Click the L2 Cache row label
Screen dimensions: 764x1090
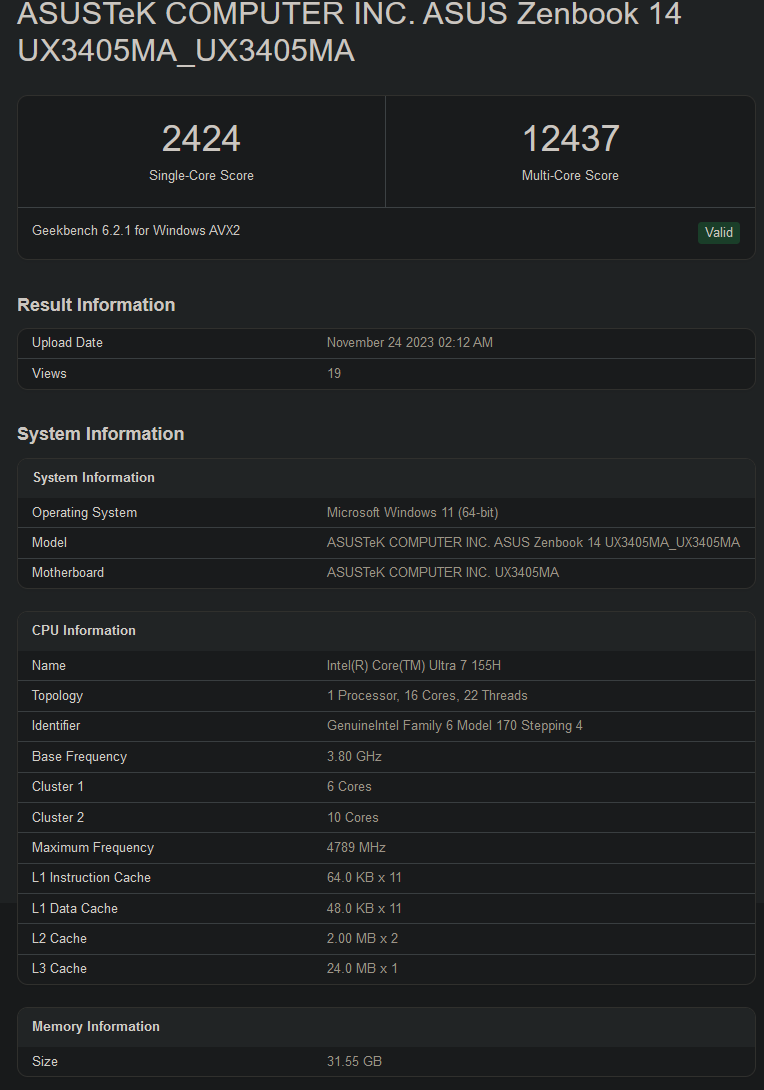(59, 938)
